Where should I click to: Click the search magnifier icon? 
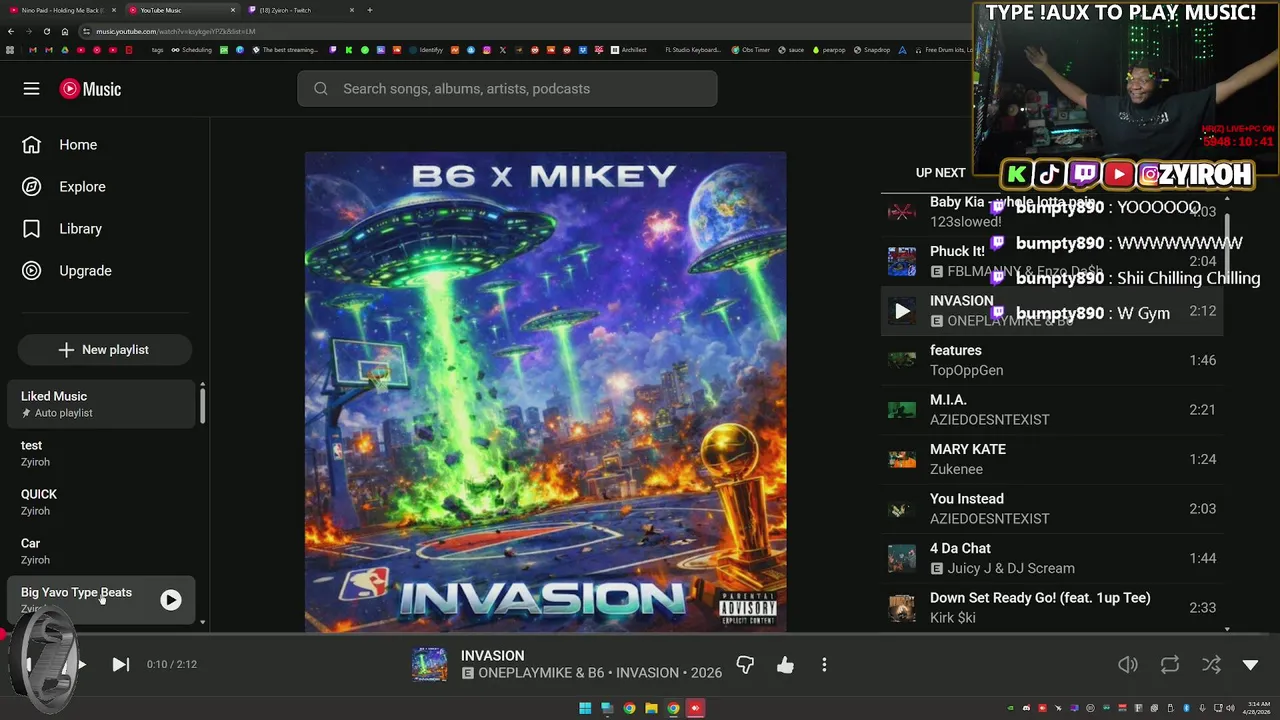pos(320,89)
